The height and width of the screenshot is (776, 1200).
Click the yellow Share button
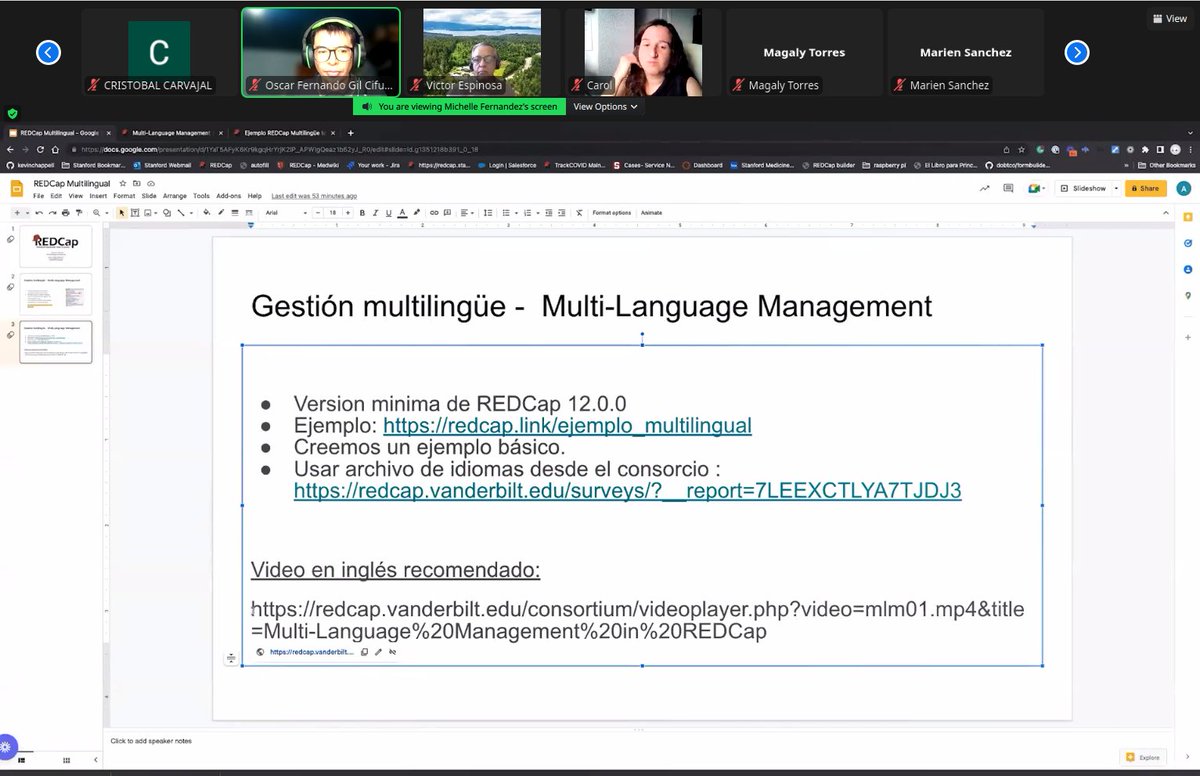coord(1146,188)
